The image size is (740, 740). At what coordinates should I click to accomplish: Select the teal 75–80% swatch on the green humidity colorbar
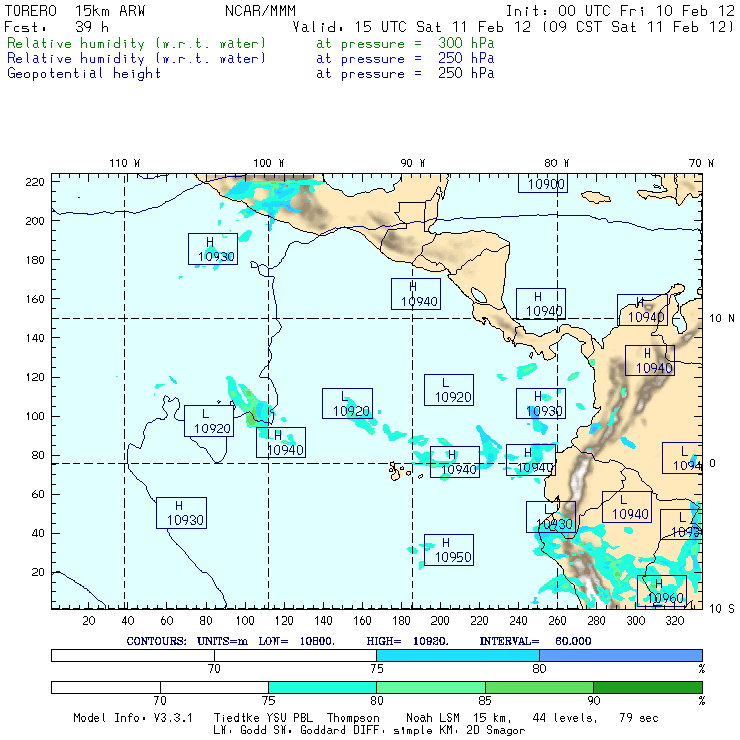[x=322, y=687]
